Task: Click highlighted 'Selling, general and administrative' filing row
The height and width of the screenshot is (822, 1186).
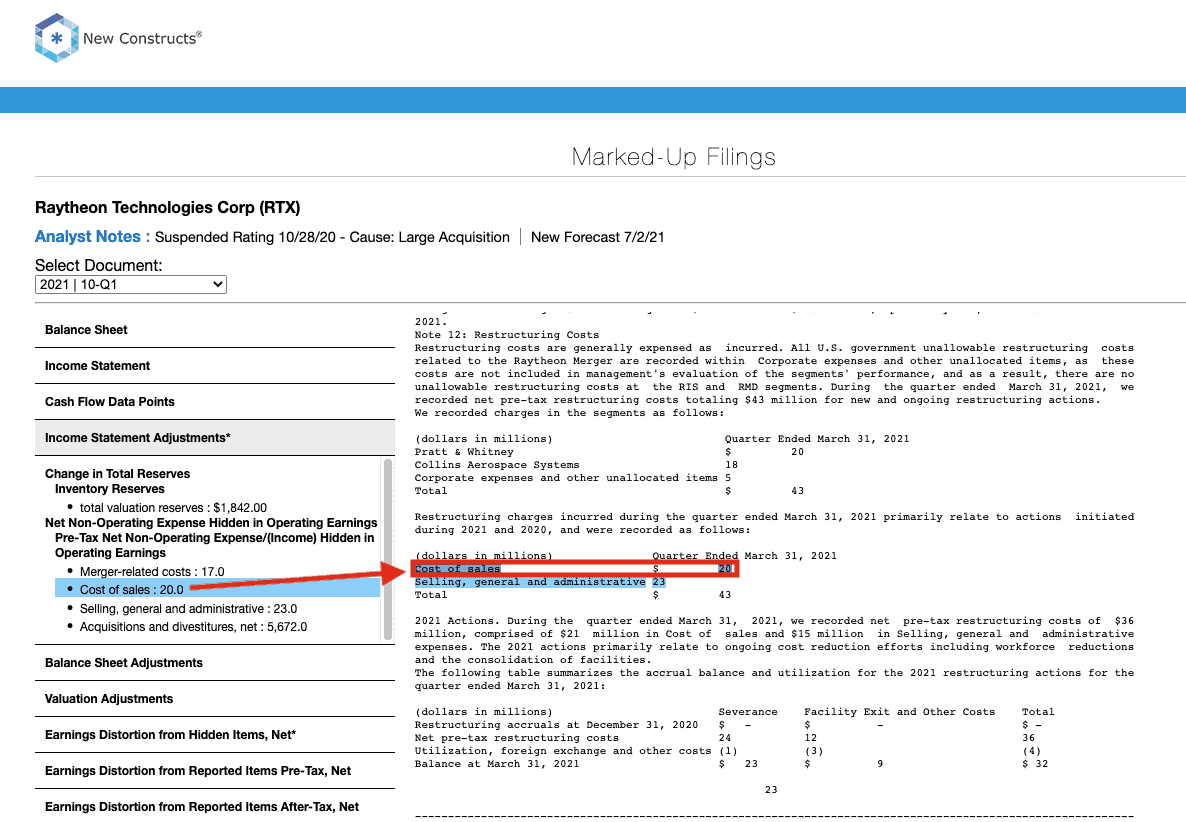Action: coord(540,582)
